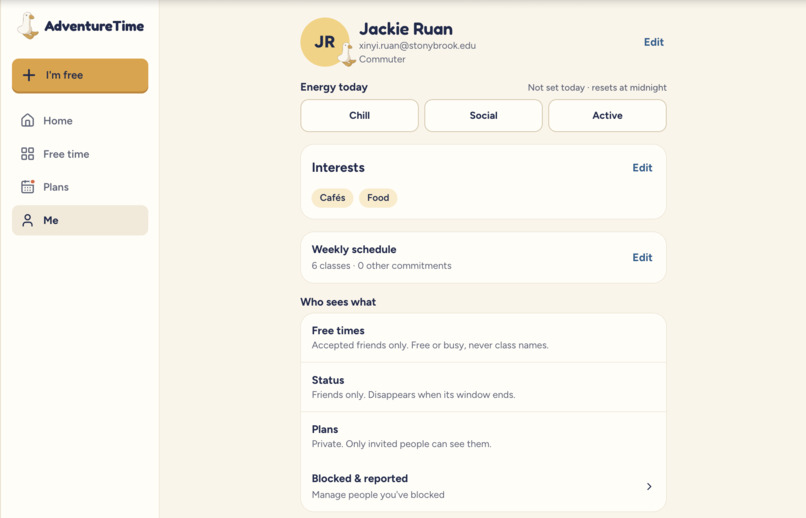This screenshot has width=806, height=518.
Task: Click the Commuter label
Action: [x=382, y=59]
